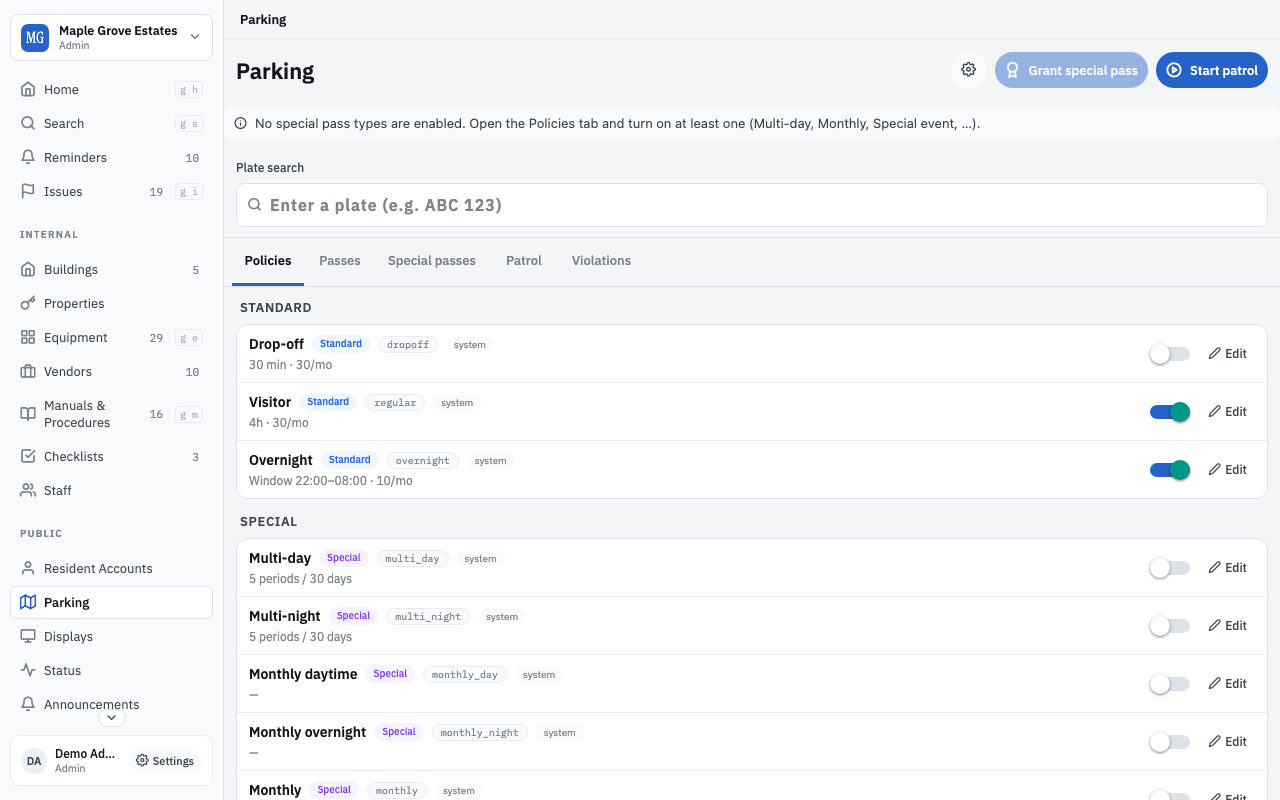
Task: Edit the Overnight policy
Action: (1228, 469)
